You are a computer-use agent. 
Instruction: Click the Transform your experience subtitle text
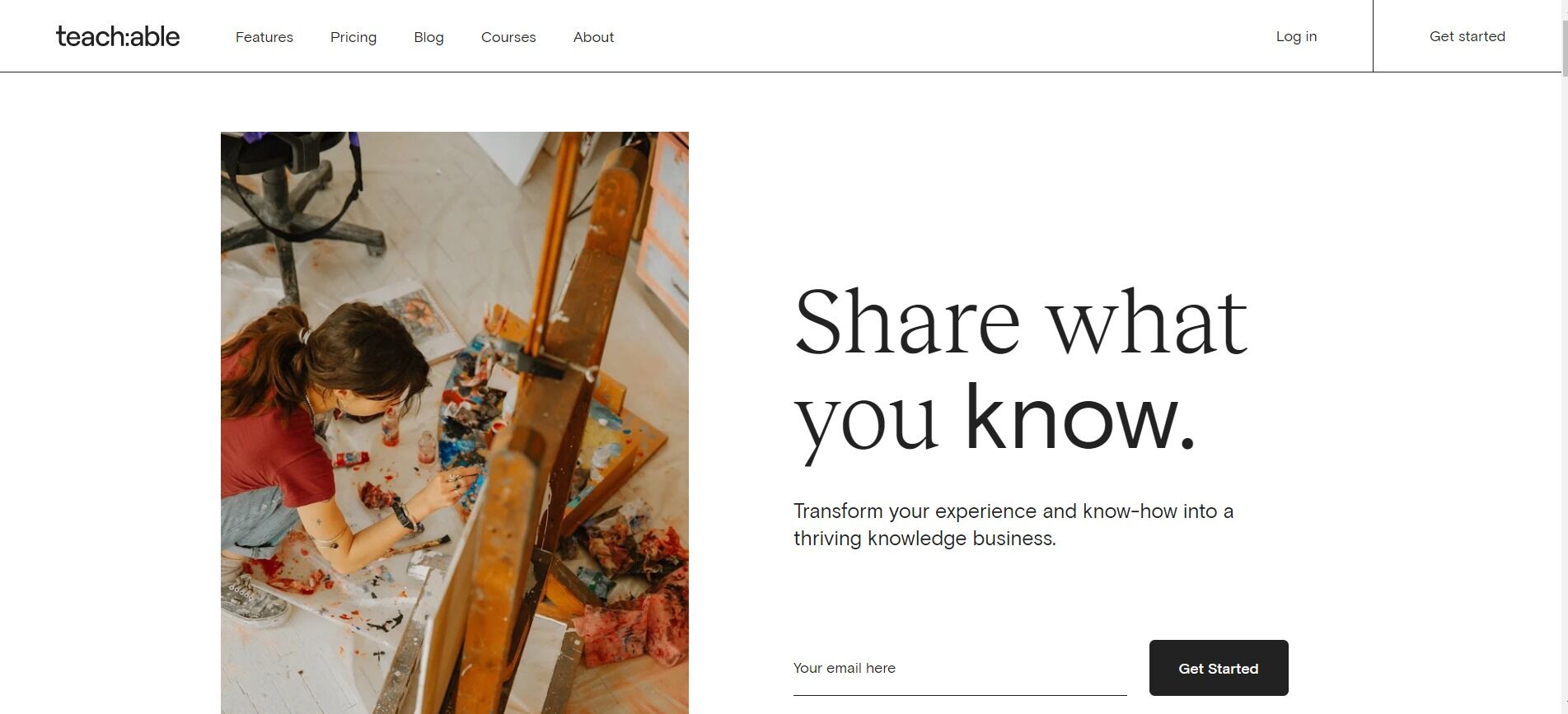point(1013,525)
